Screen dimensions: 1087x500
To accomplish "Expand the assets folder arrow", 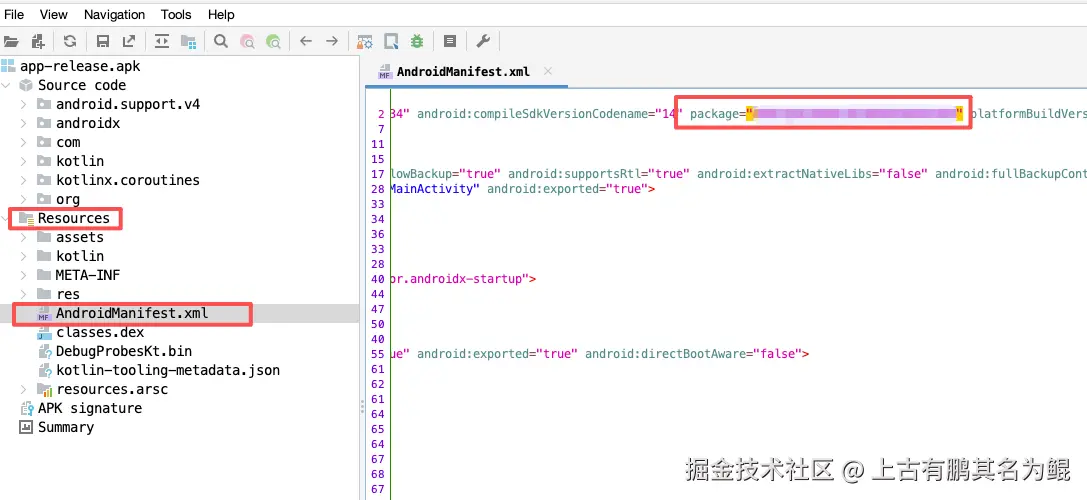I will point(24,237).
